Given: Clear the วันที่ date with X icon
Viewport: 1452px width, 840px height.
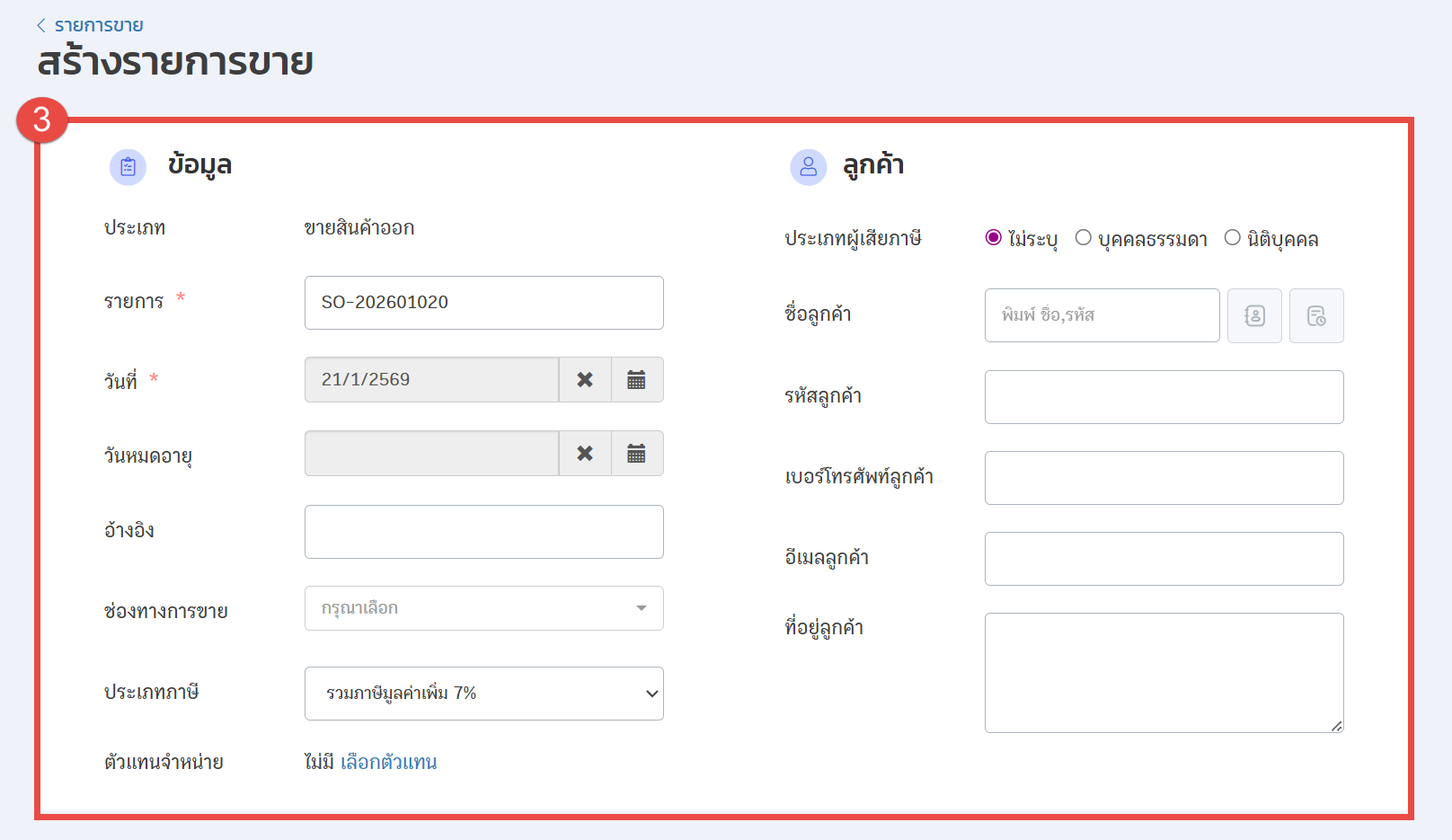Looking at the screenshot, I should point(585,380).
